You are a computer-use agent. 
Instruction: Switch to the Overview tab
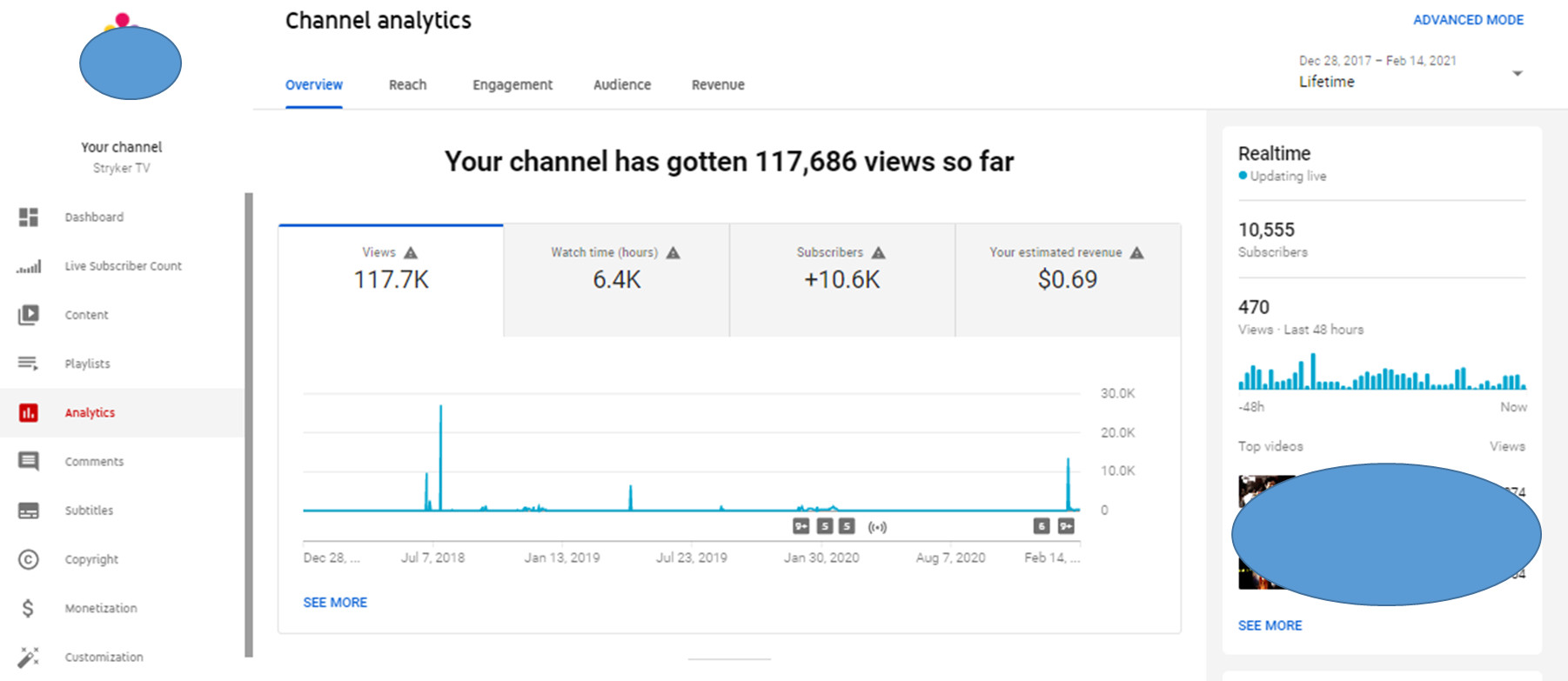(x=314, y=85)
